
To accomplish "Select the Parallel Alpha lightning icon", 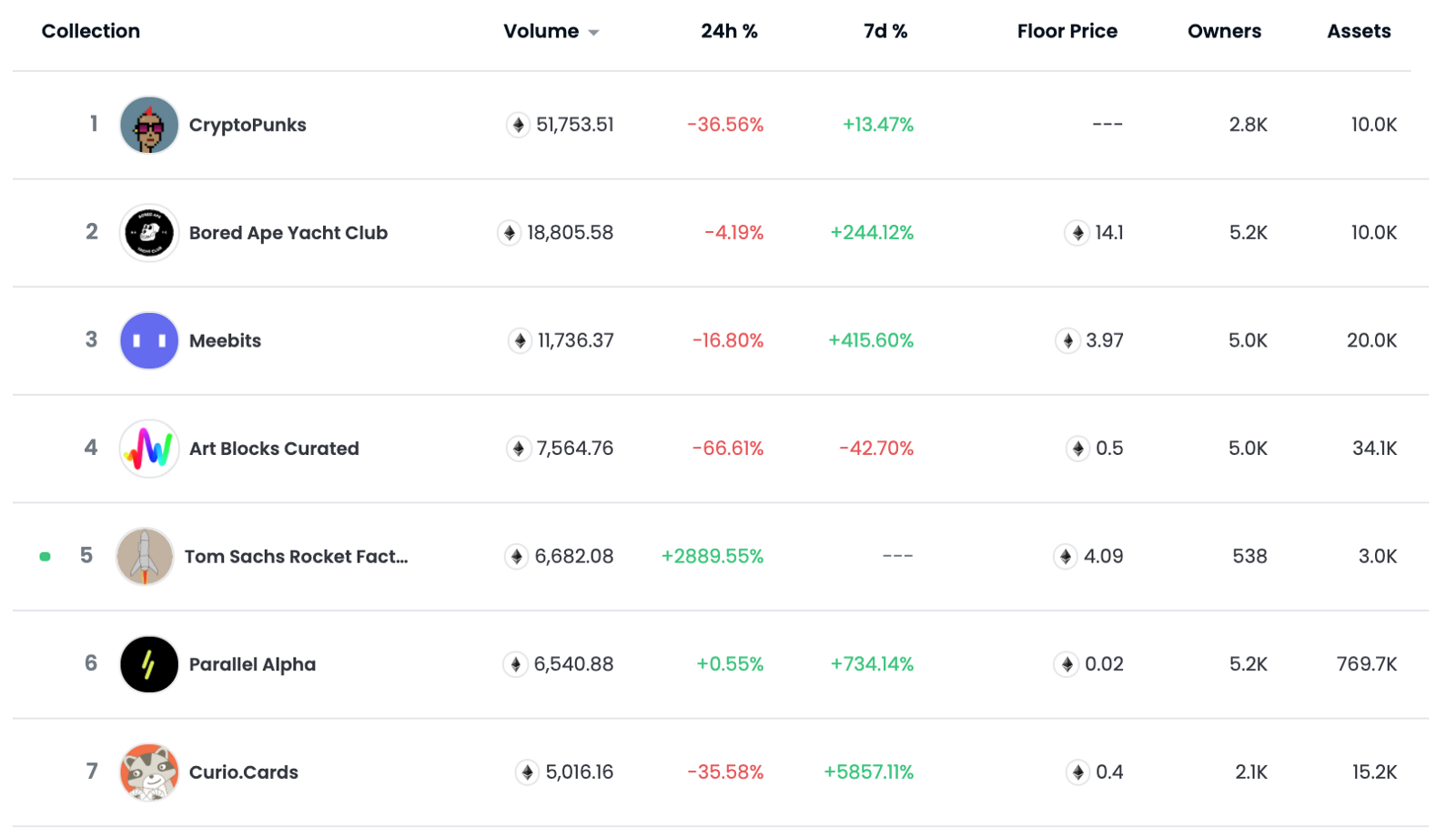I will point(148,664).
